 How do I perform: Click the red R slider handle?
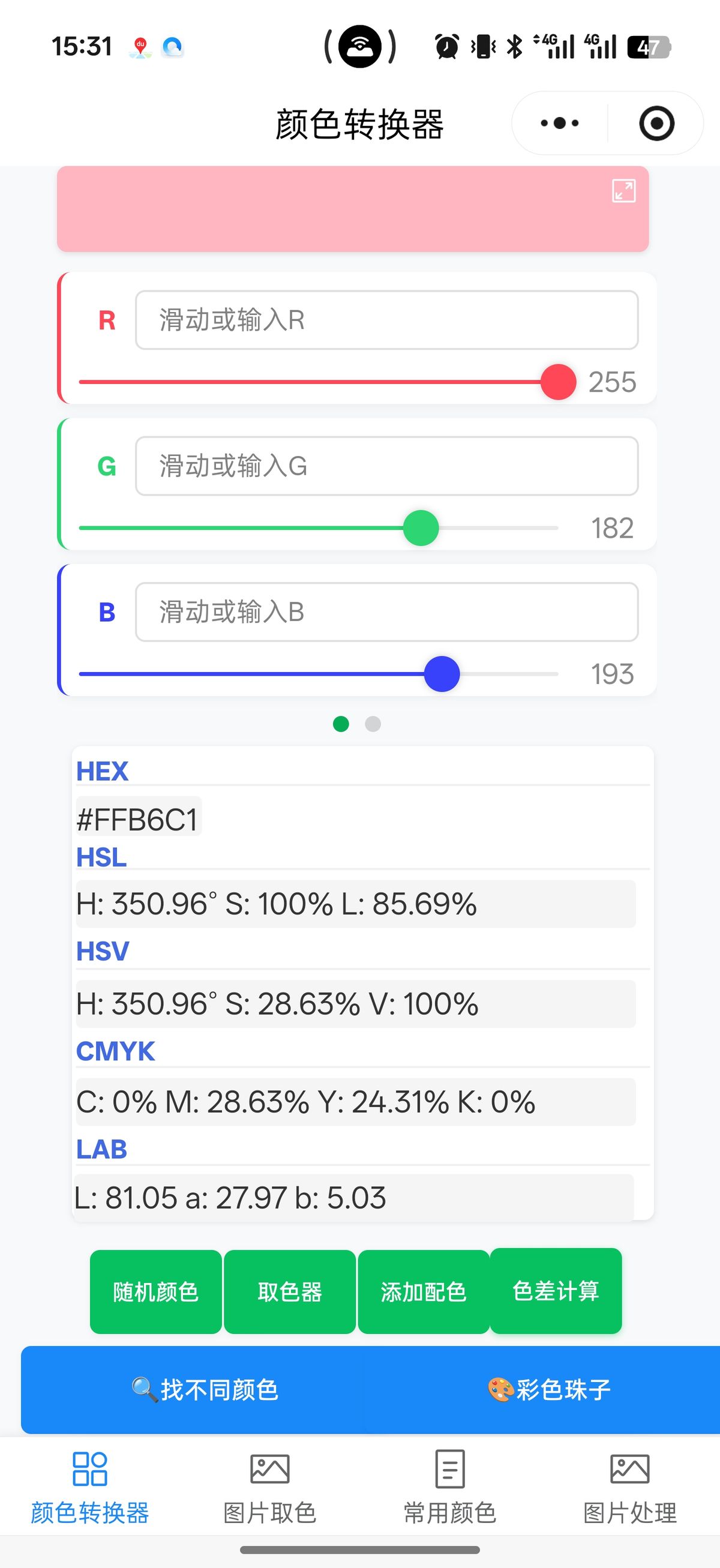coord(558,382)
